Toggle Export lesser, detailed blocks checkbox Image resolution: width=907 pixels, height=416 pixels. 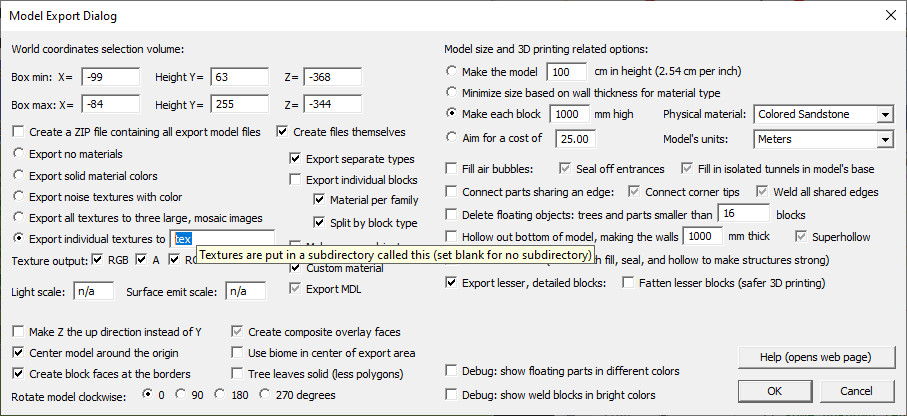[452, 283]
